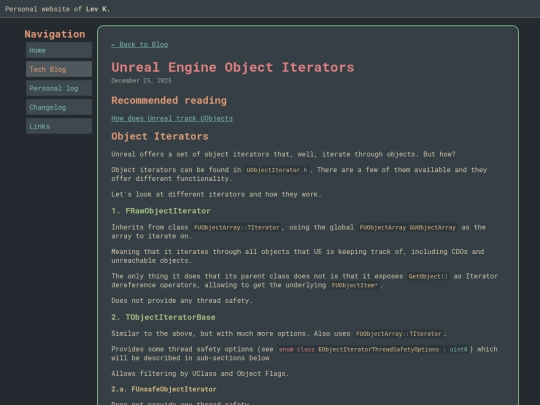Click the '2.a. FUnsafeObjectIterator' subheading

[x=164, y=389]
